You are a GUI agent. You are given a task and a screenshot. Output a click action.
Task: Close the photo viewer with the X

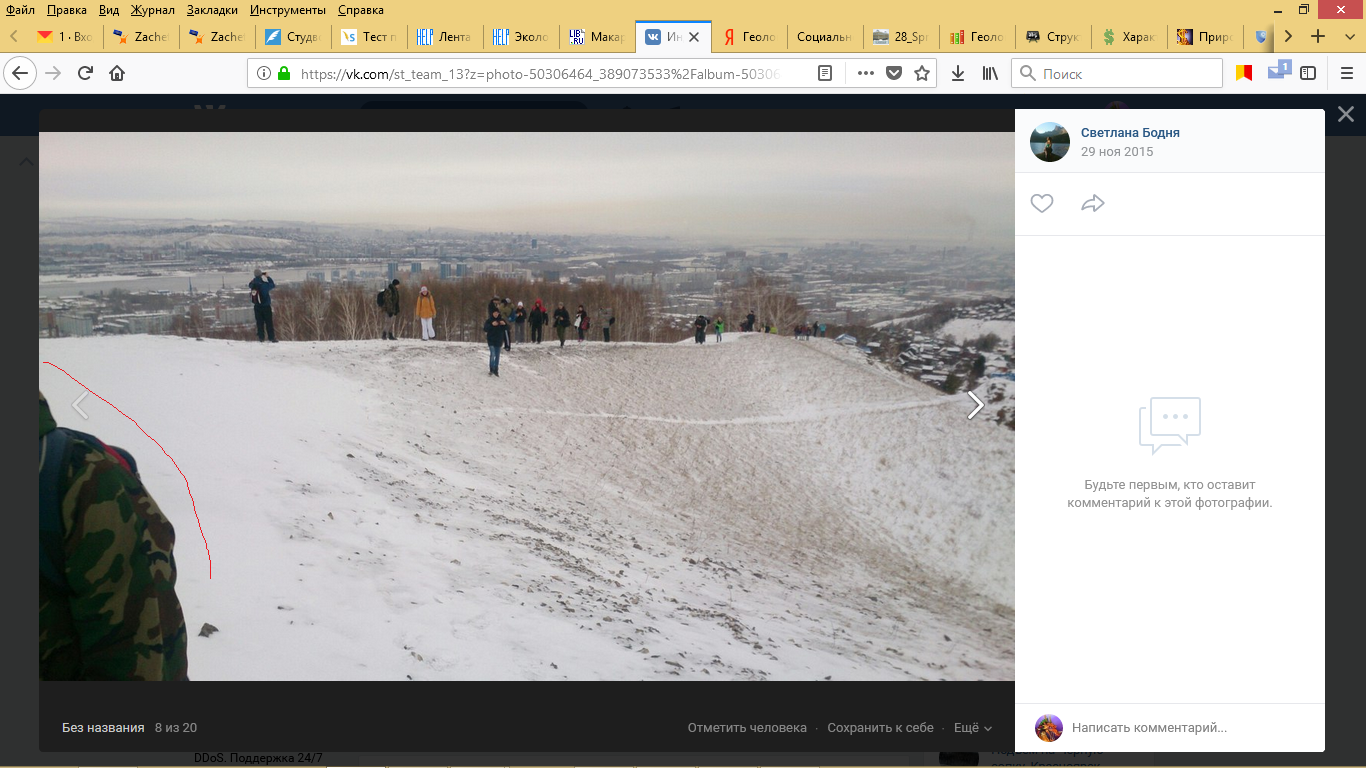point(1346,115)
